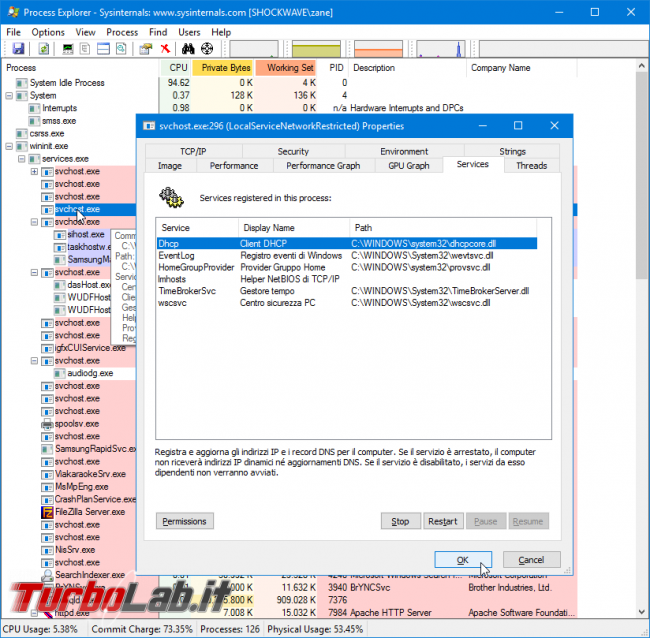650x638 pixels.
Task: Click the blue I/O mini graph
Action: (440, 49)
